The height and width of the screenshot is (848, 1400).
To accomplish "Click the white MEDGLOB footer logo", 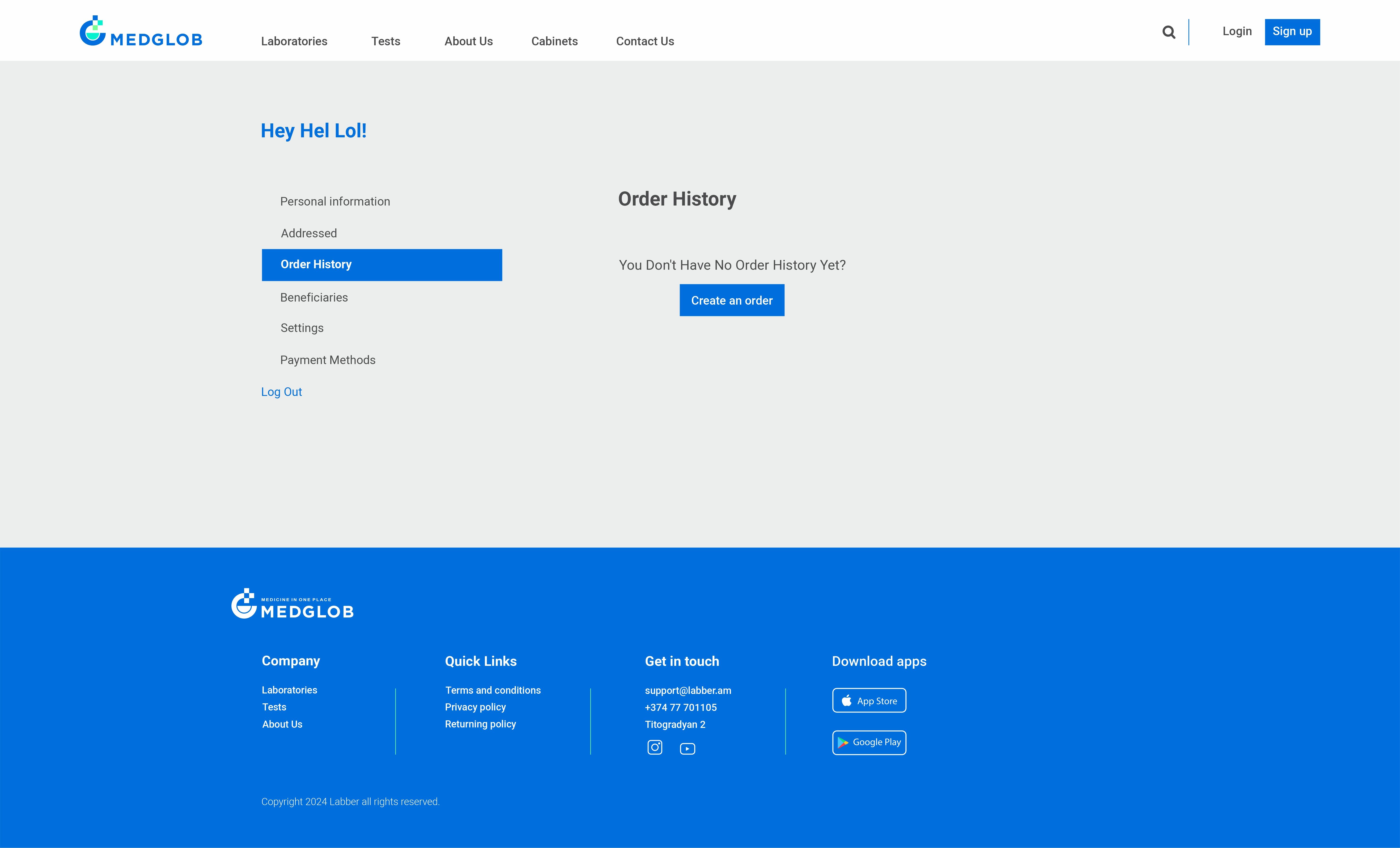I will (x=292, y=604).
